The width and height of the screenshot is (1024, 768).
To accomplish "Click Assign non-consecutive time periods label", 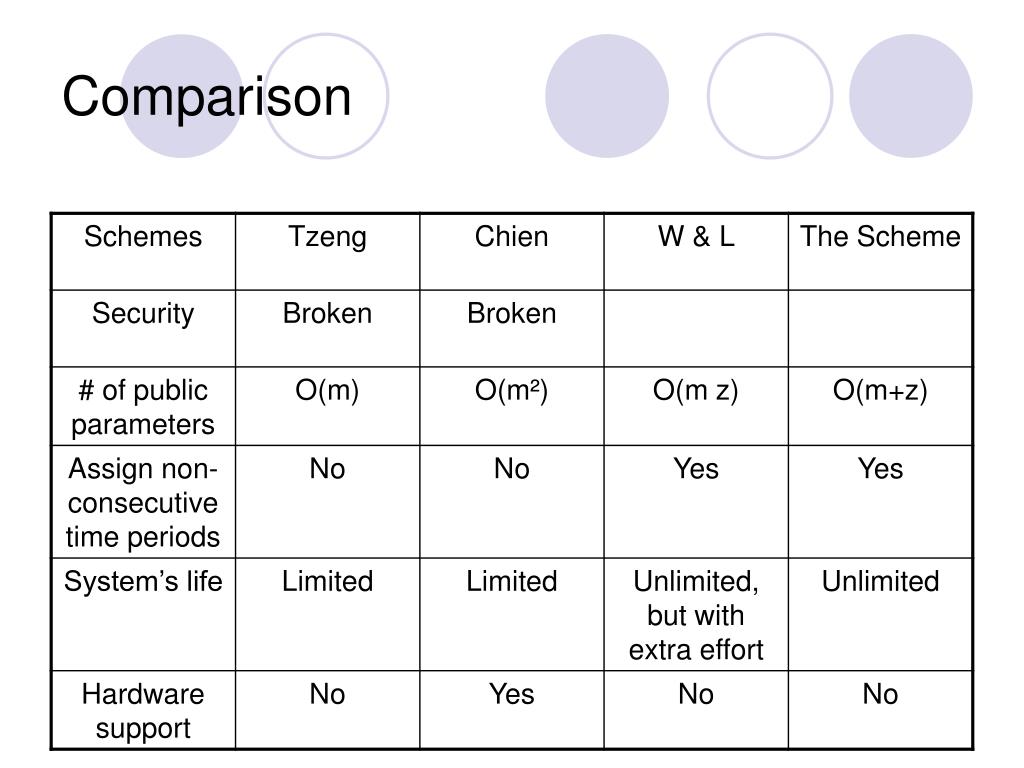I will pos(143,503).
